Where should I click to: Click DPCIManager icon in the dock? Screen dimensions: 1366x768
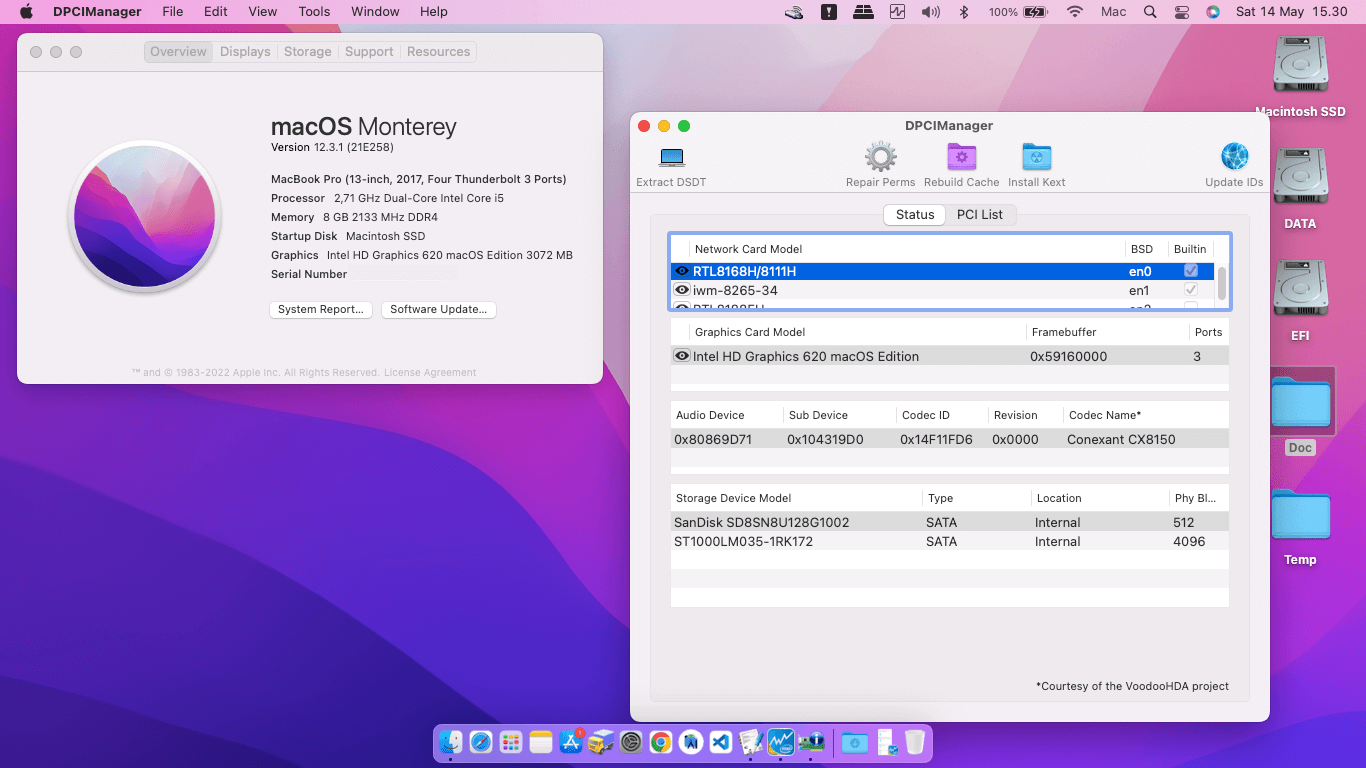tap(810, 742)
